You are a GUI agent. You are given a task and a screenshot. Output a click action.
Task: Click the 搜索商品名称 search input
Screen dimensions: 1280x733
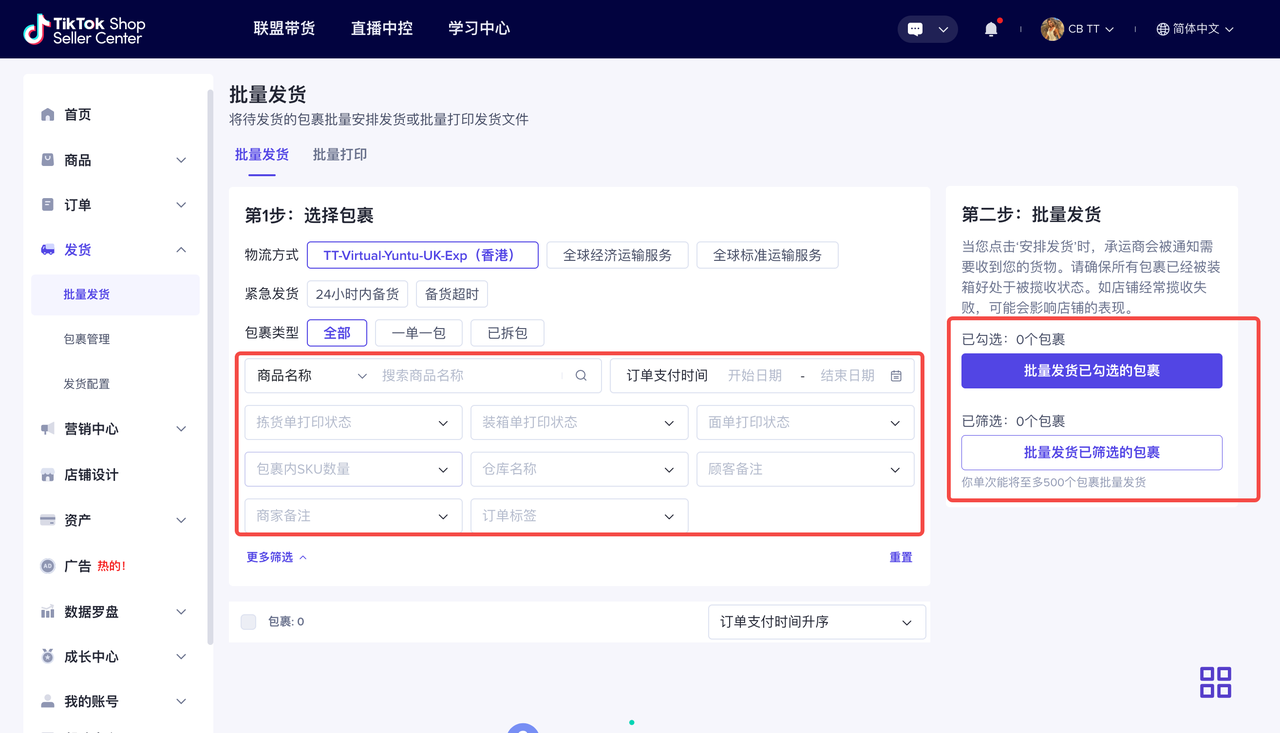(x=470, y=376)
